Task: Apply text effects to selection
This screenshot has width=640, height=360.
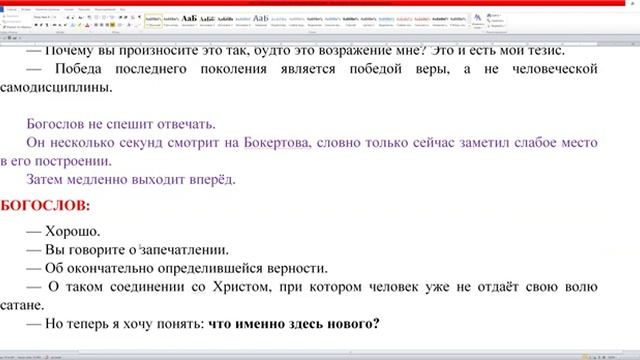Action: pos(73,25)
